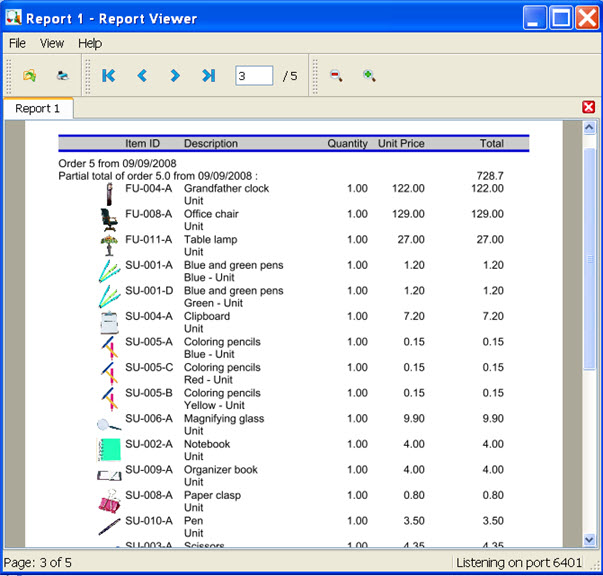Click the Description column header
The height and width of the screenshot is (576, 603).
point(211,143)
